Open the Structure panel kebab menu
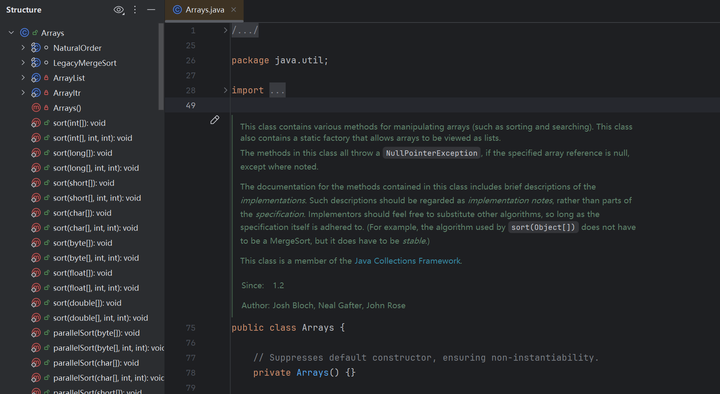Image resolution: width=720 pixels, height=394 pixels. (x=135, y=10)
